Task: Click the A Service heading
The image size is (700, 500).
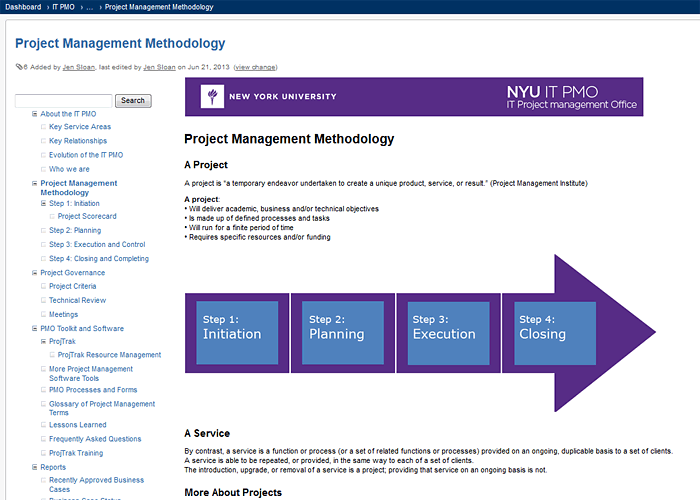Action: (x=207, y=433)
